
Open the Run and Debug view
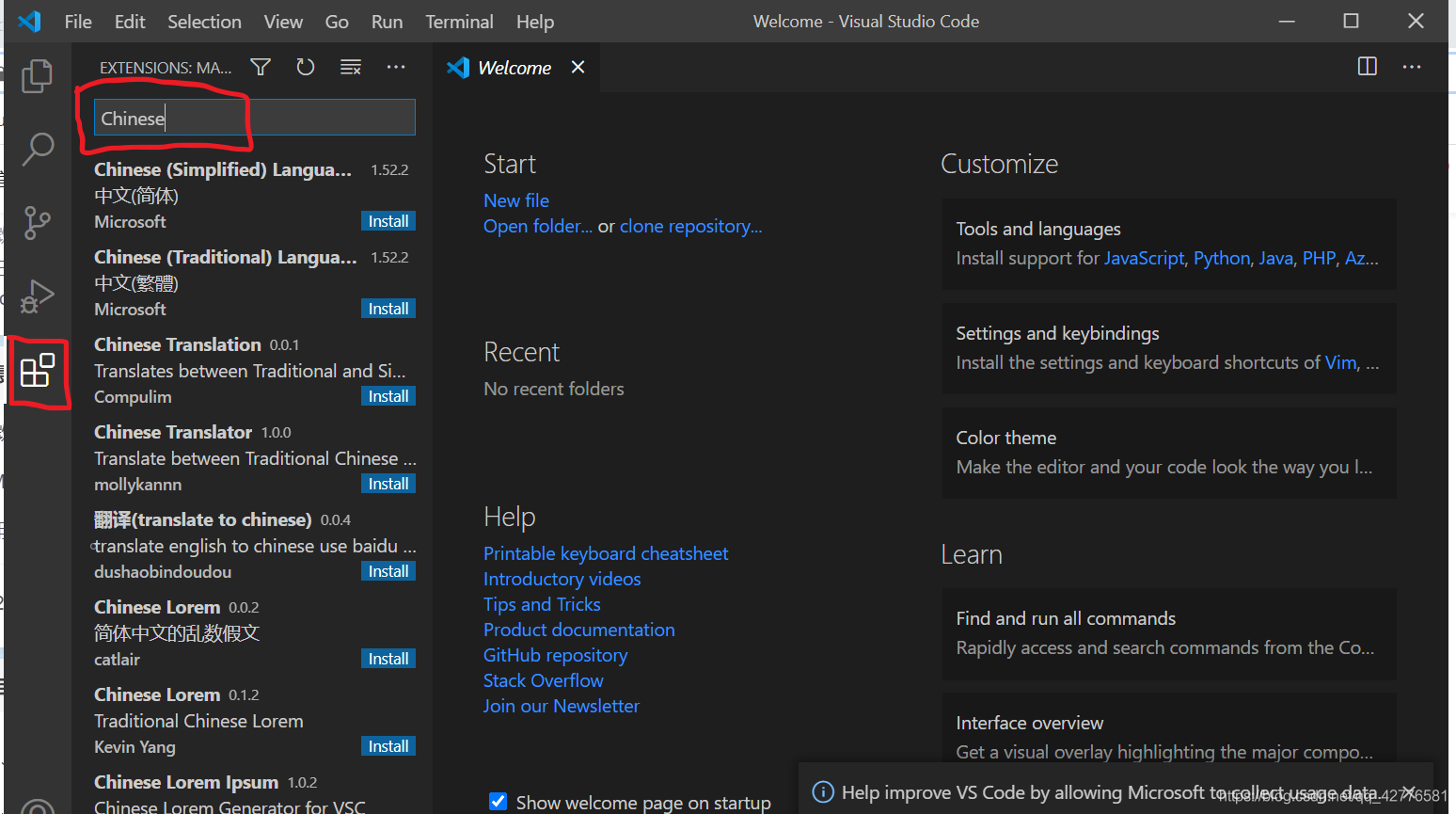[38, 296]
